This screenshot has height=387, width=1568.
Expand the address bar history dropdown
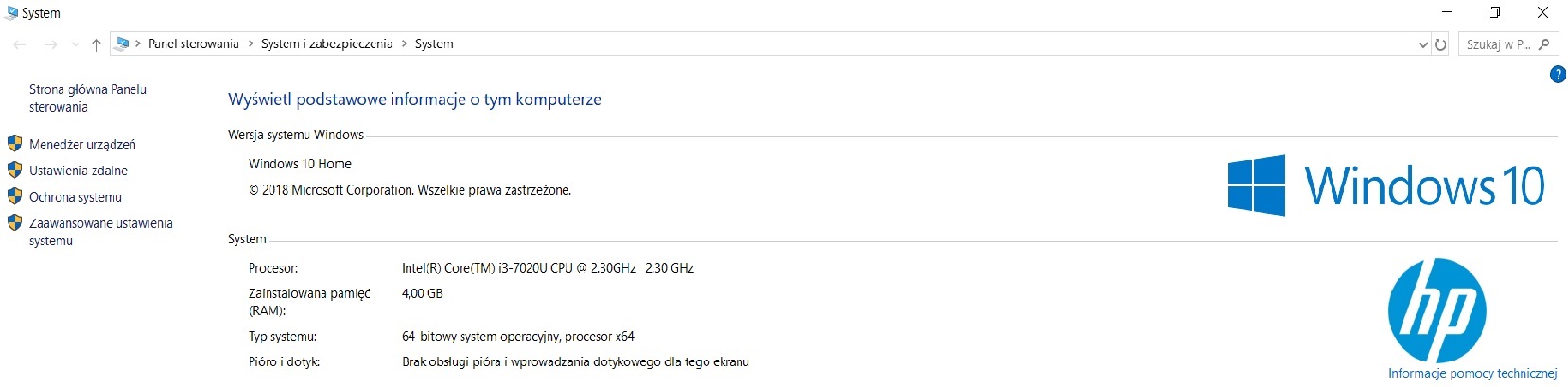[1423, 44]
